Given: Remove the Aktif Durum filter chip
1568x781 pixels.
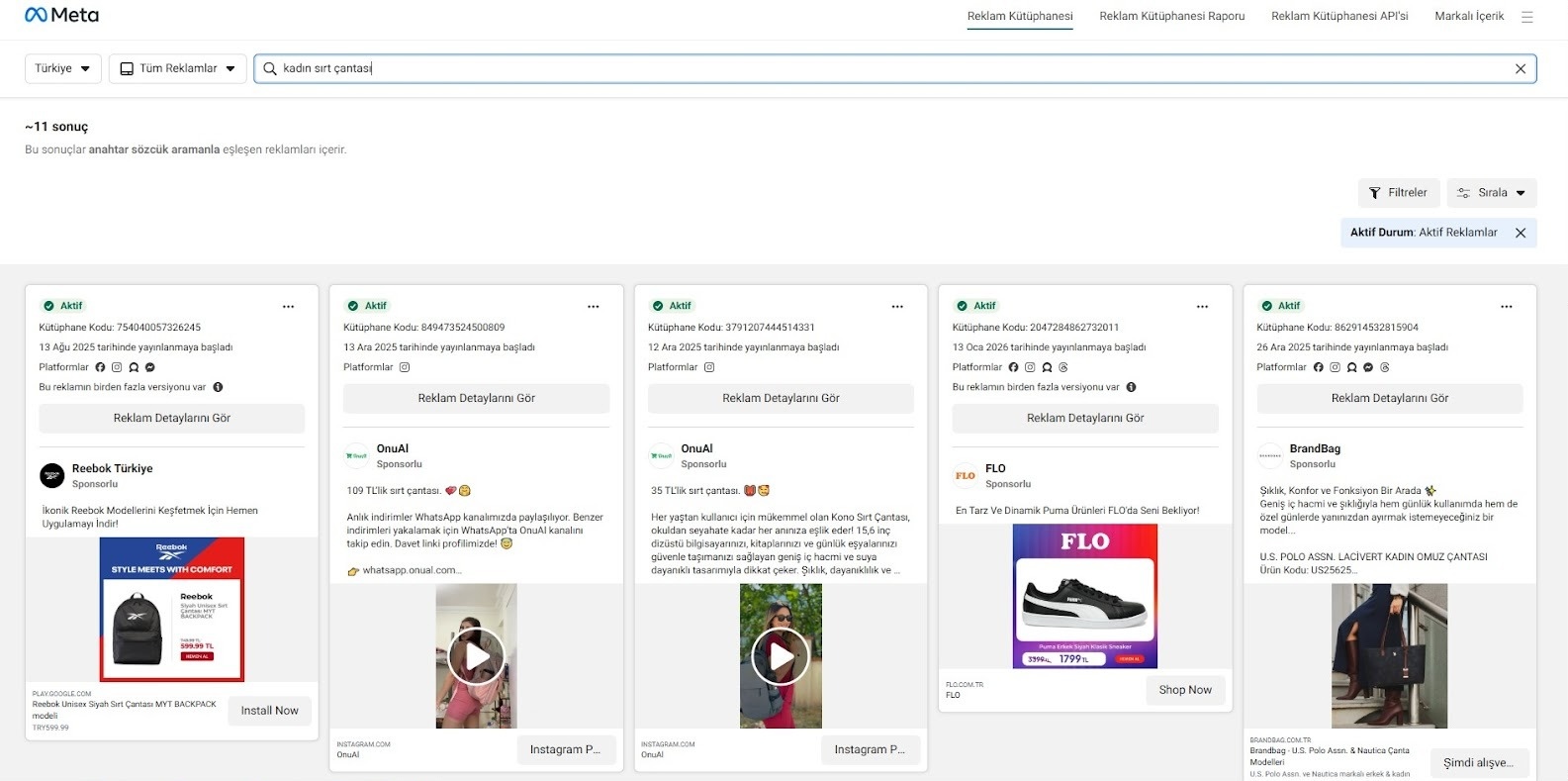Looking at the screenshot, I should pyautogui.click(x=1520, y=233).
